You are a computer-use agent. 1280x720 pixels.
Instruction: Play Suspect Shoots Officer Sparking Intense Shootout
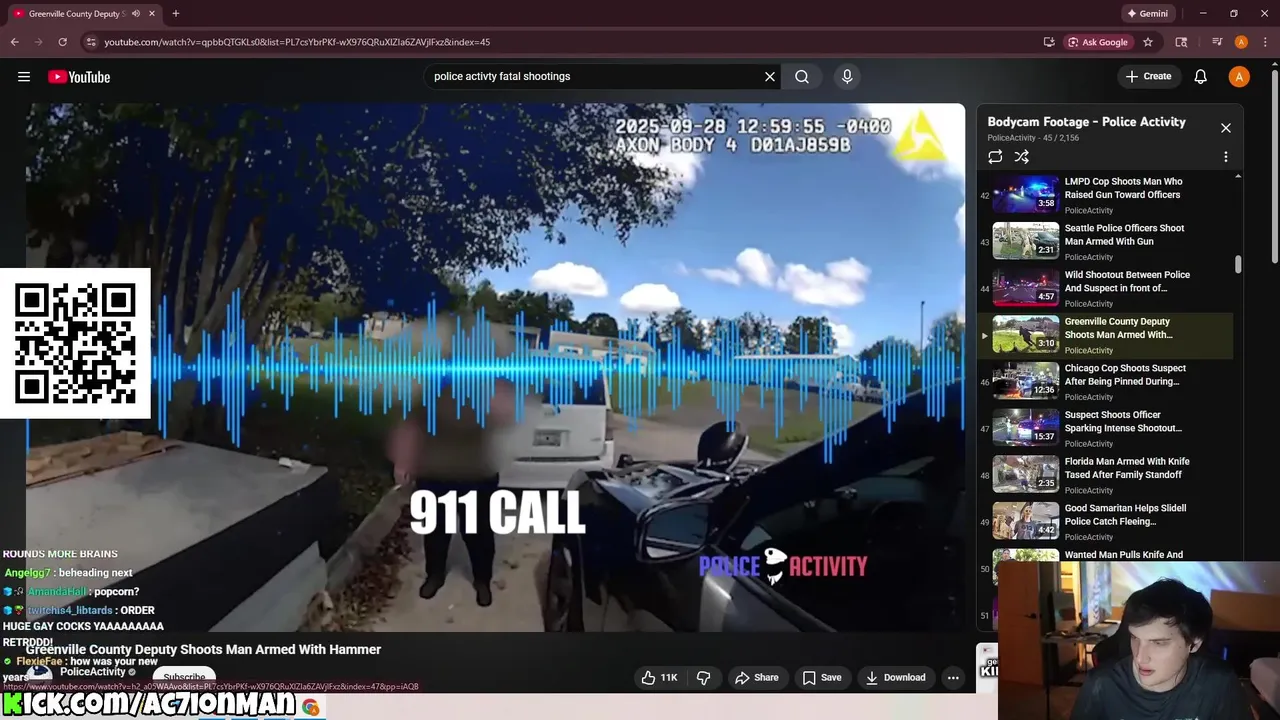click(x=1105, y=428)
